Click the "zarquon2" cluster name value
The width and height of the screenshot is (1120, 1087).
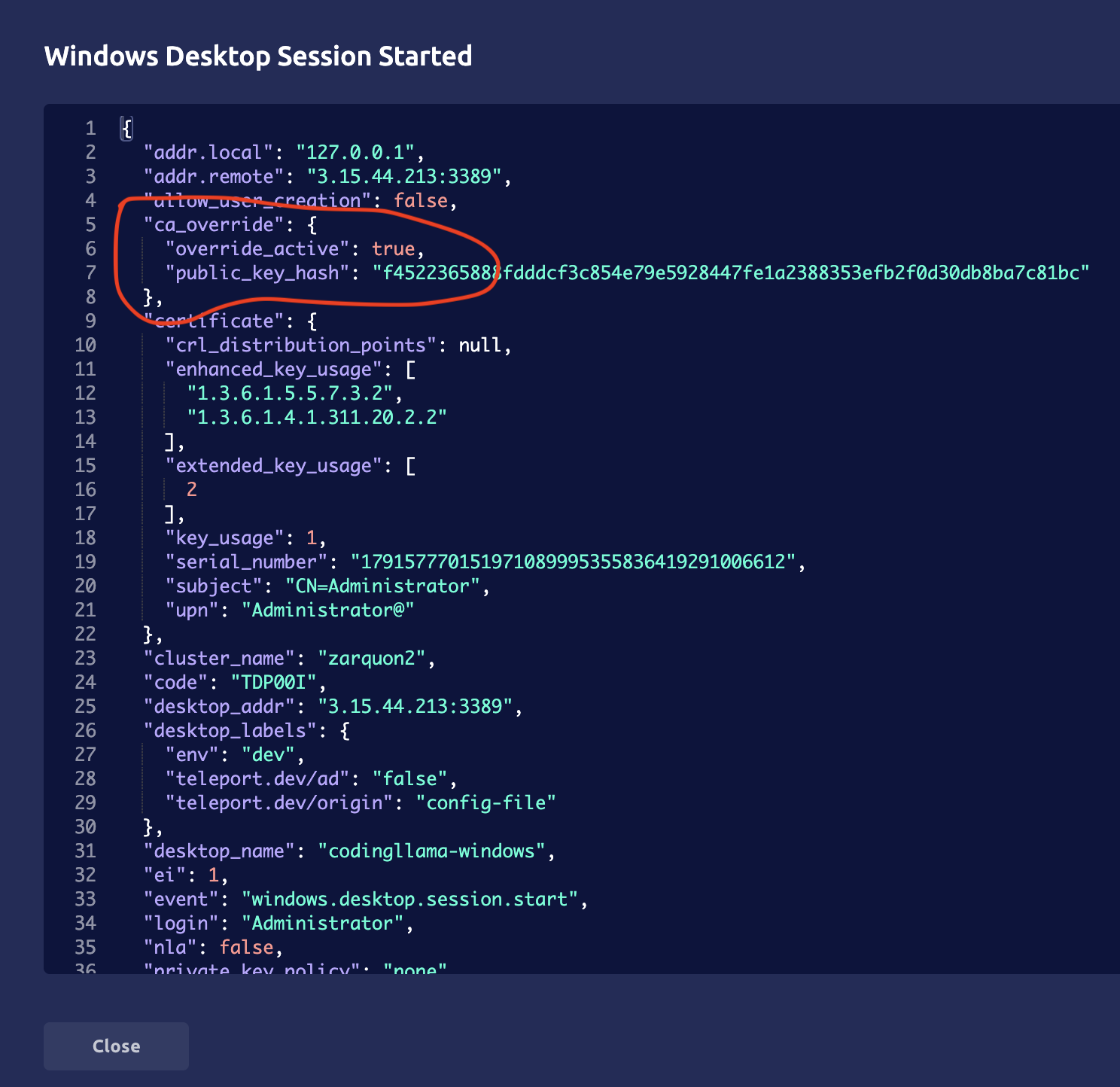point(371,658)
